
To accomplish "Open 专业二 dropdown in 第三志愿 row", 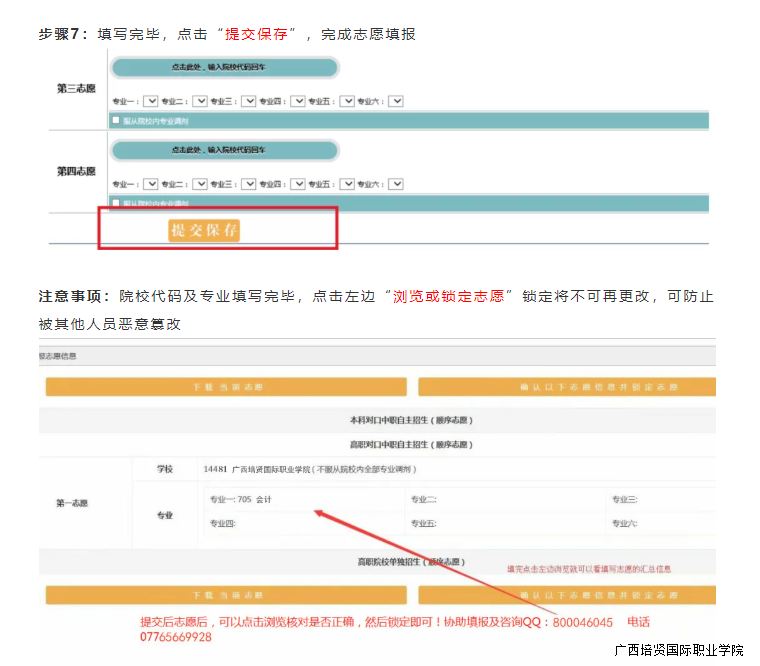I will tap(200, 101).
